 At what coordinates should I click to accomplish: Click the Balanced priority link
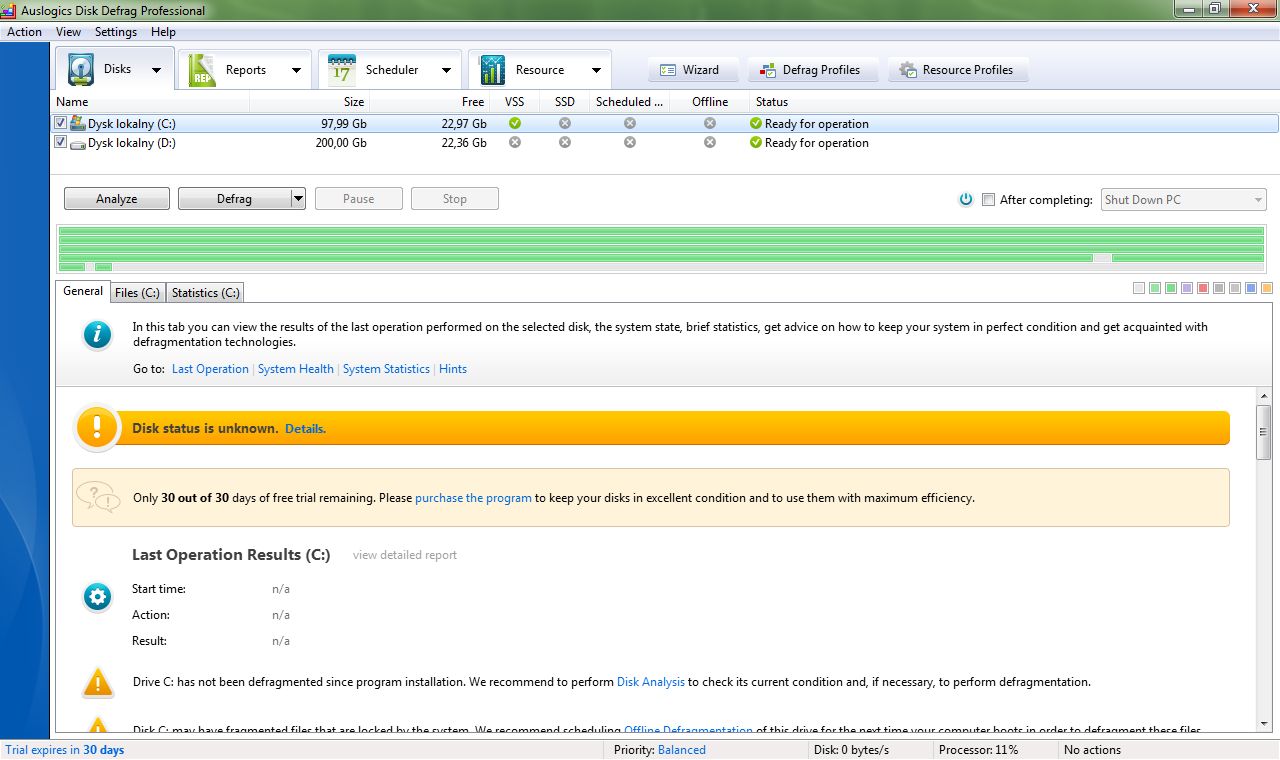click(x=682, y=750)
